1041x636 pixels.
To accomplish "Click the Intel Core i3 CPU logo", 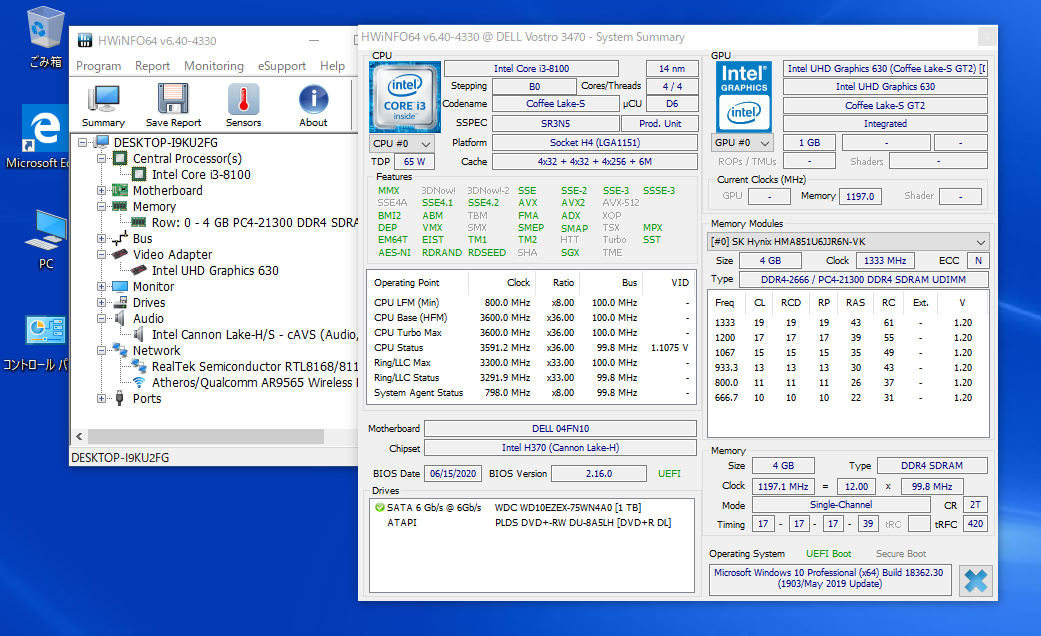I will 405,96.
